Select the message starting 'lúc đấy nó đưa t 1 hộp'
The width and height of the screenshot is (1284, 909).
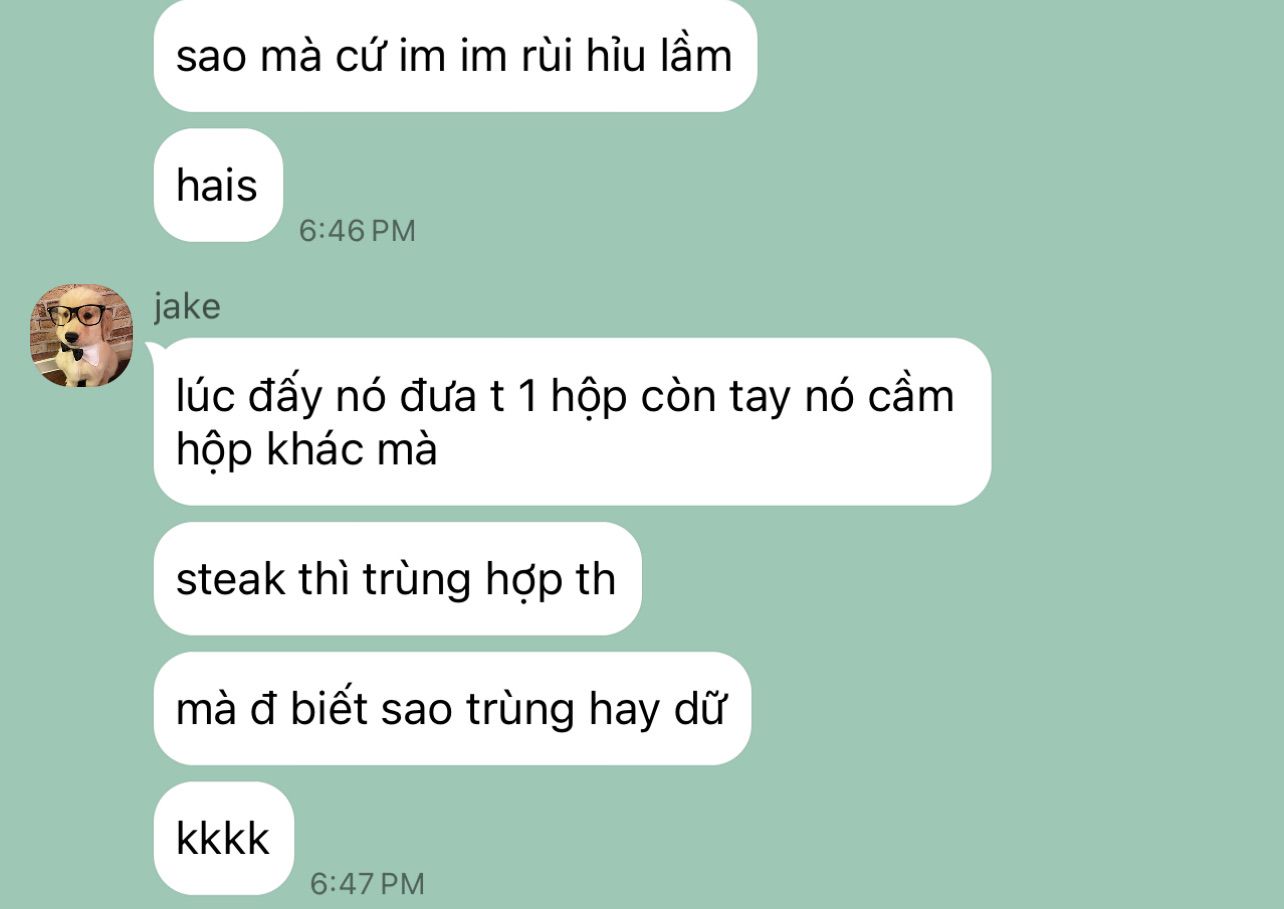[572, 422]
